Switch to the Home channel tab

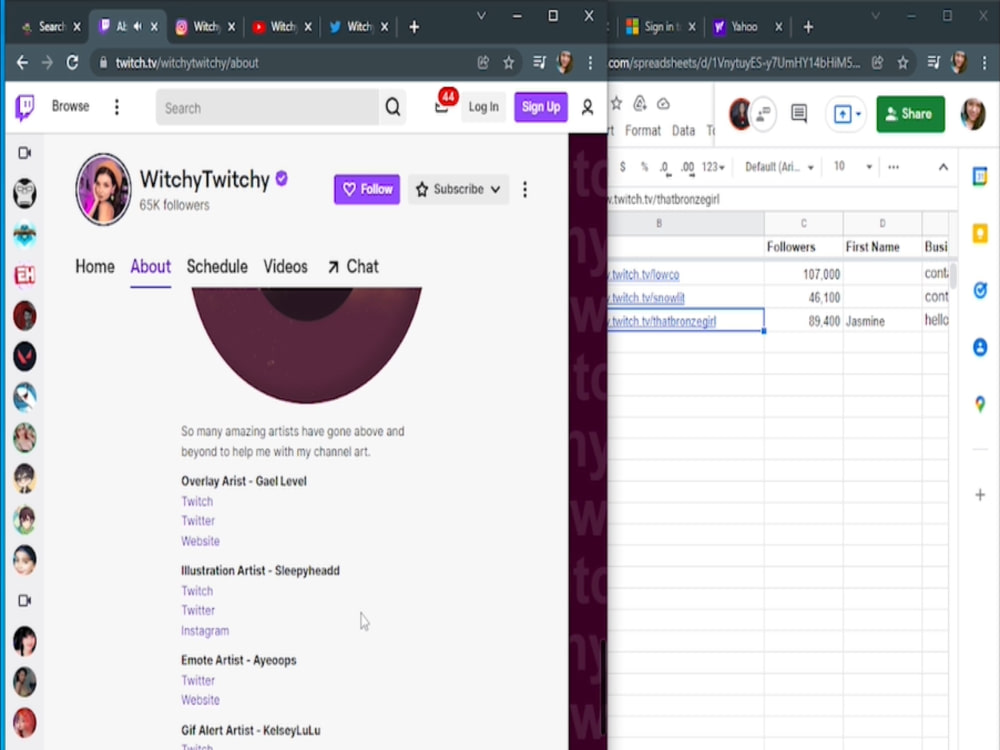tap(95, 267)
